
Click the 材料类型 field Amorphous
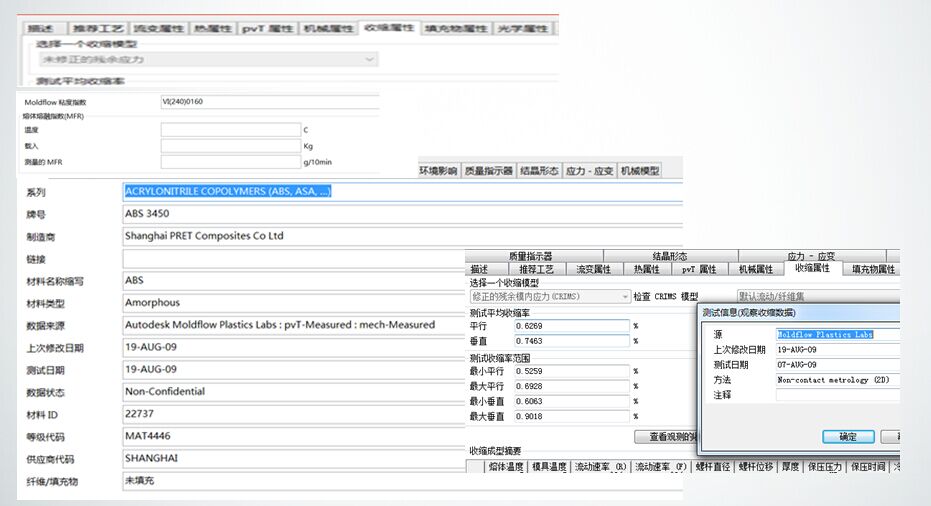[x=294, y=303]
